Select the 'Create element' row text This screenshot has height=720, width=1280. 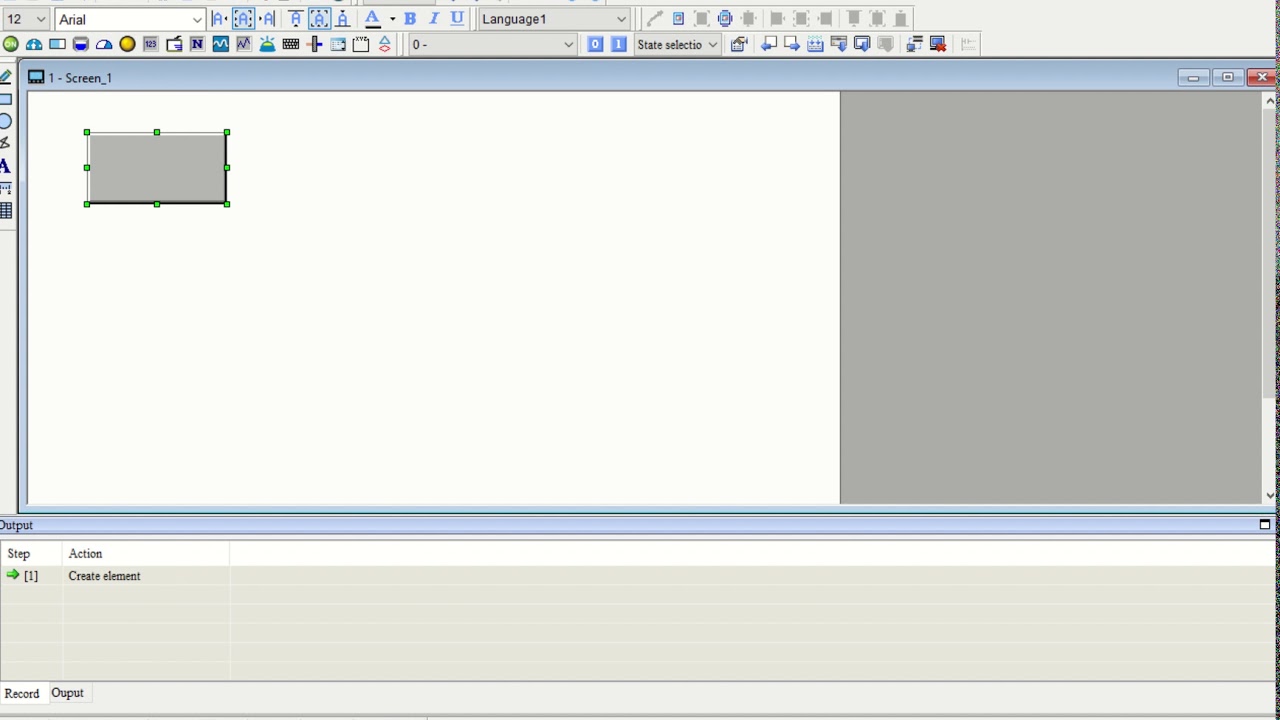point(105,576)
